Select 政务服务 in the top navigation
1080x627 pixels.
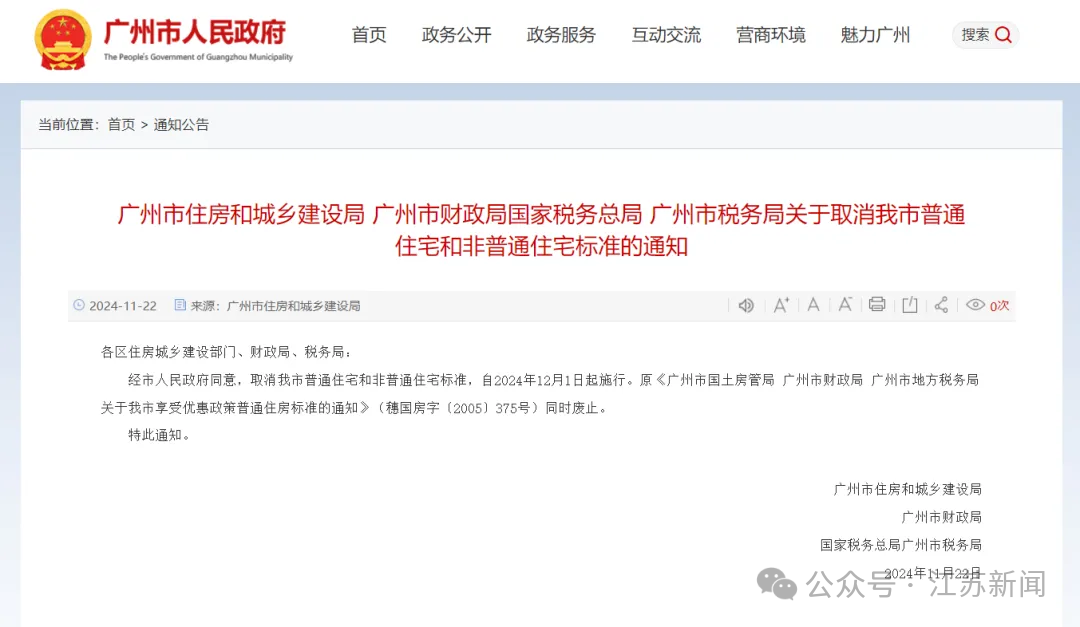561,35
